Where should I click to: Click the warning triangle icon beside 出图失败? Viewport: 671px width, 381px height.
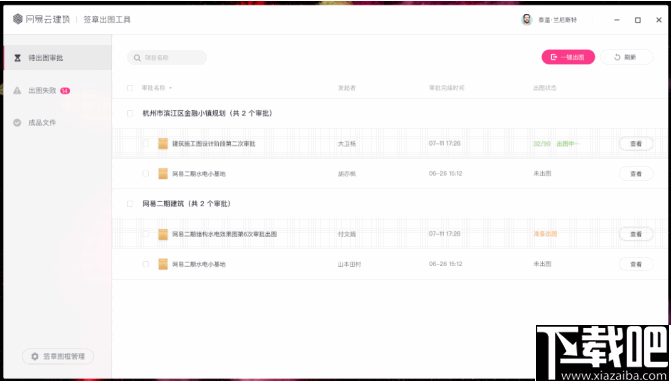pos(17,90)
